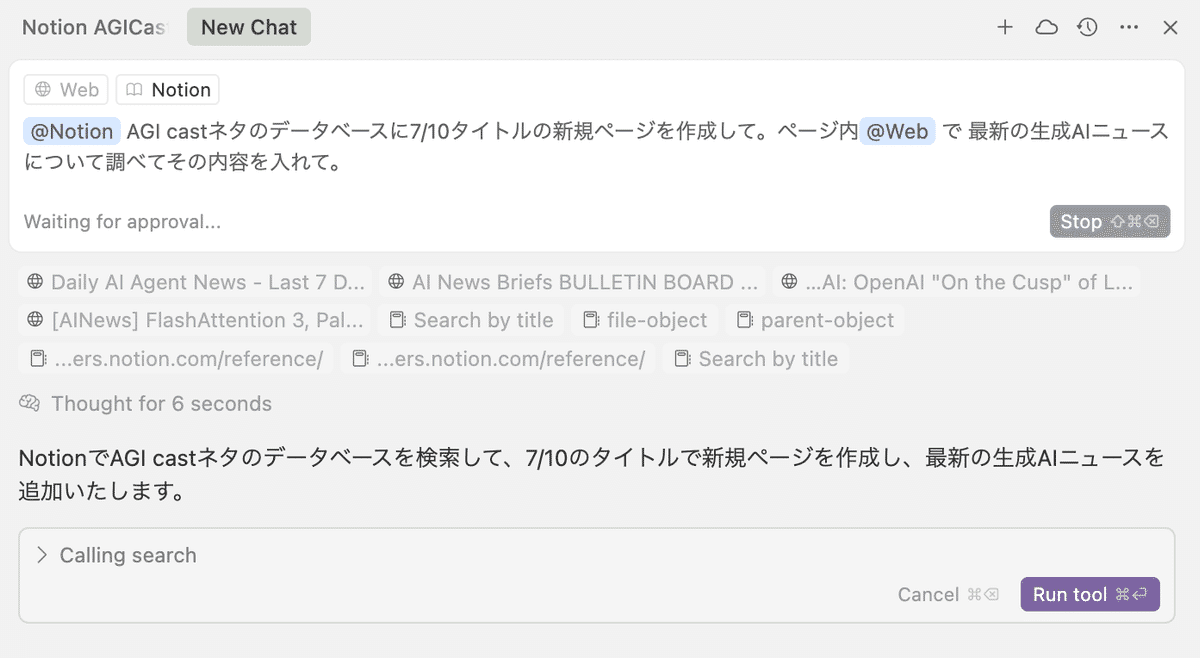The width and height of the screenshot is (1200, 658).
Task: Expand the Thought for 6 seconds section
Action: [160, 404]
